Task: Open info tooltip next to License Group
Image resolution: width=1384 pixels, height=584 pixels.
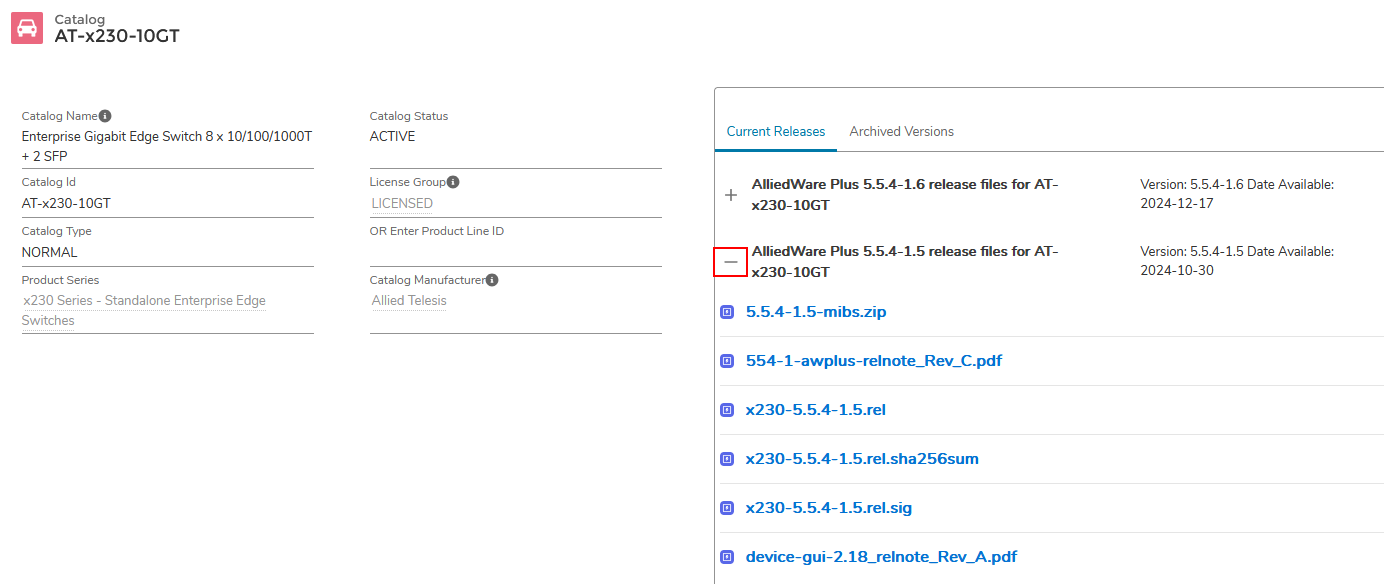Action: 453,182
